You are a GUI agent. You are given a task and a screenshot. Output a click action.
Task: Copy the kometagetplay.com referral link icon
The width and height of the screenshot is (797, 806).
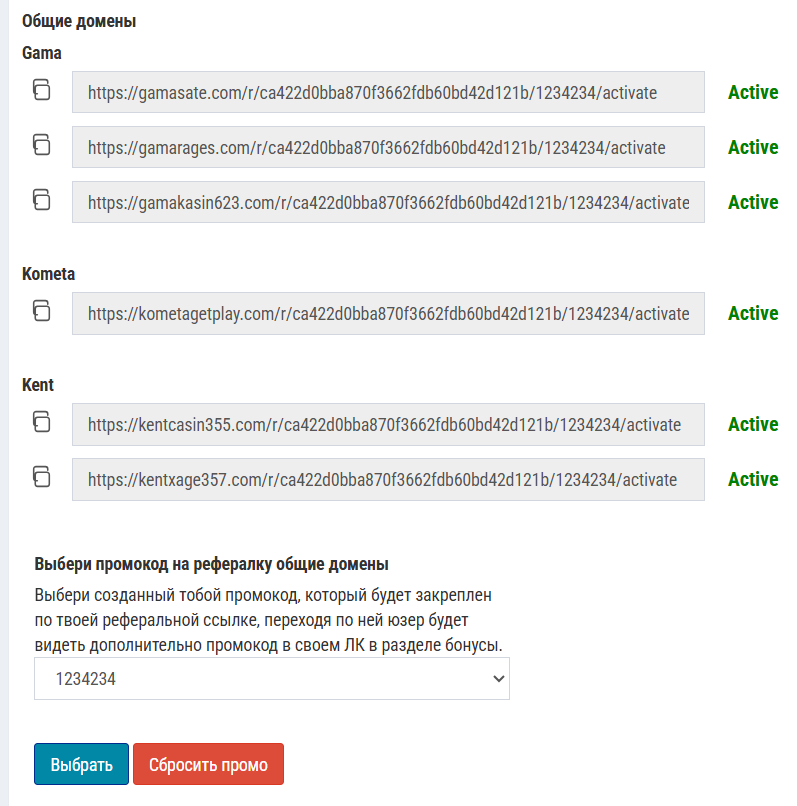point(40,311)
